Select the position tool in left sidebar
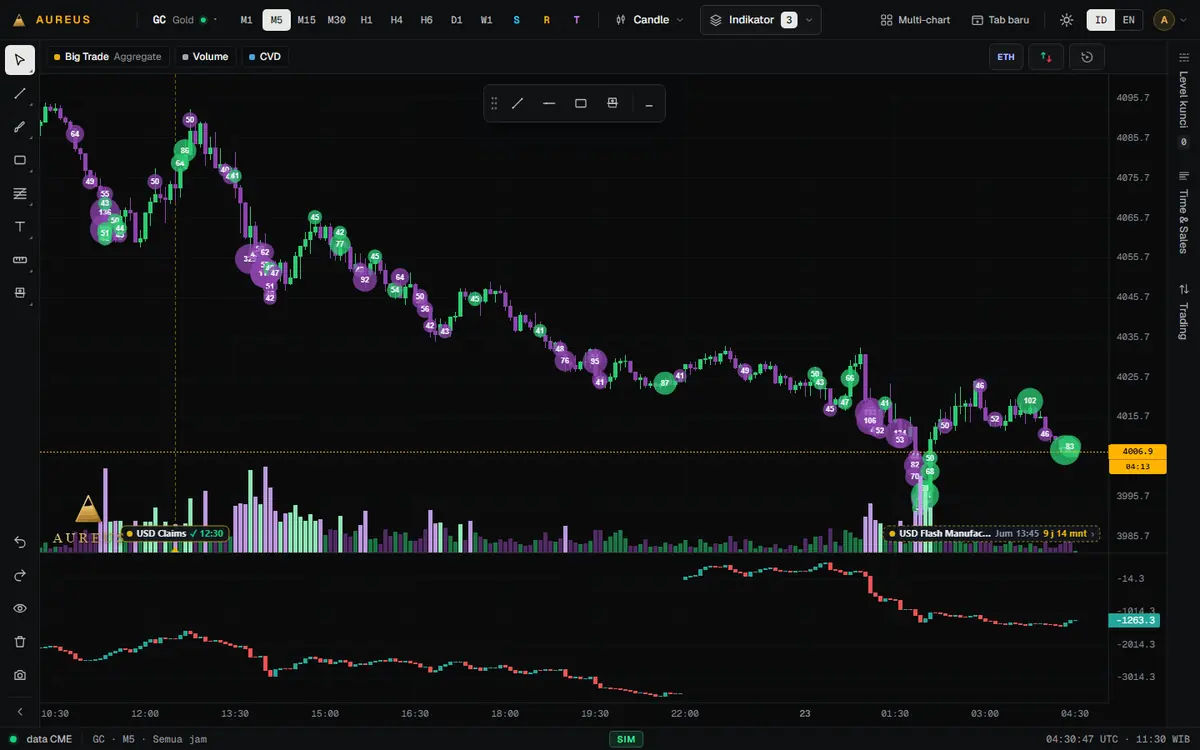This screenshot has width=1200, height=750. (x=20, y=293)
